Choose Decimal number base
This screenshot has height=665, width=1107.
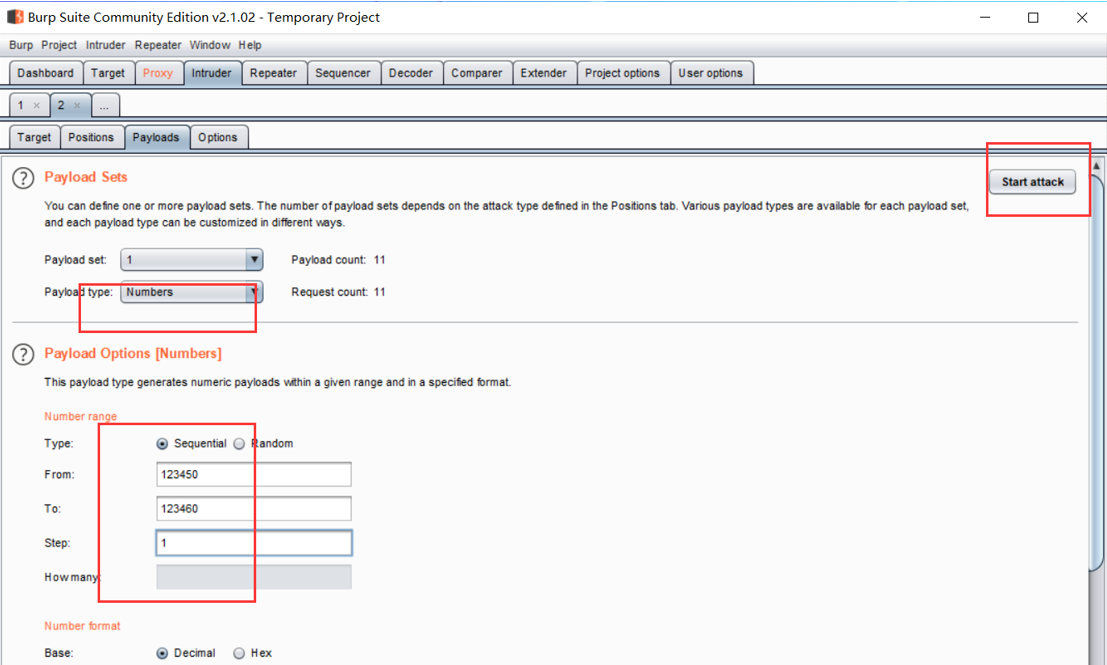(x=162, y=654)
